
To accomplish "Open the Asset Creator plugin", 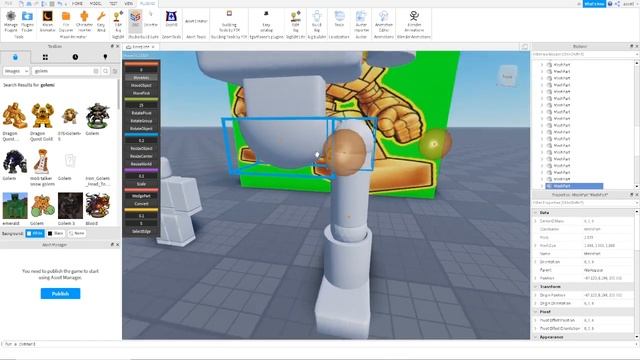I will [196, 21].
